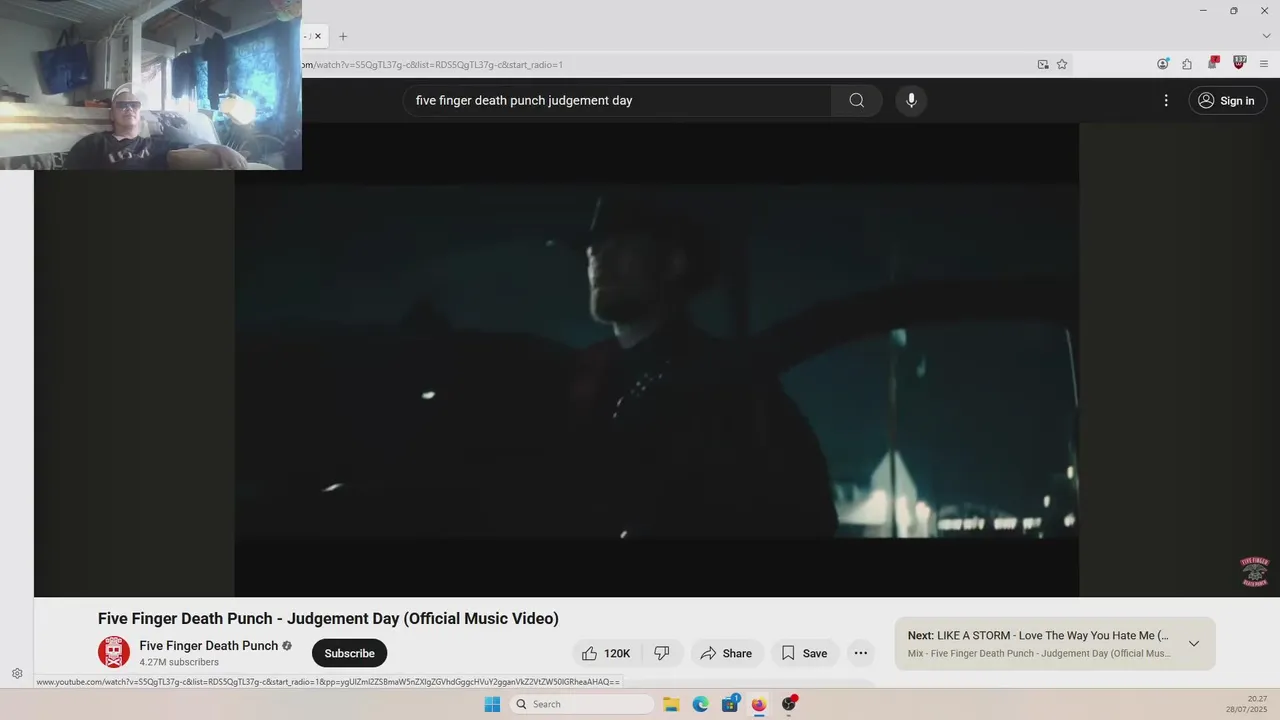1280x720 pixels.
Task: Click the YouTube search magnifier button
Action: click(x=856, y=100)
